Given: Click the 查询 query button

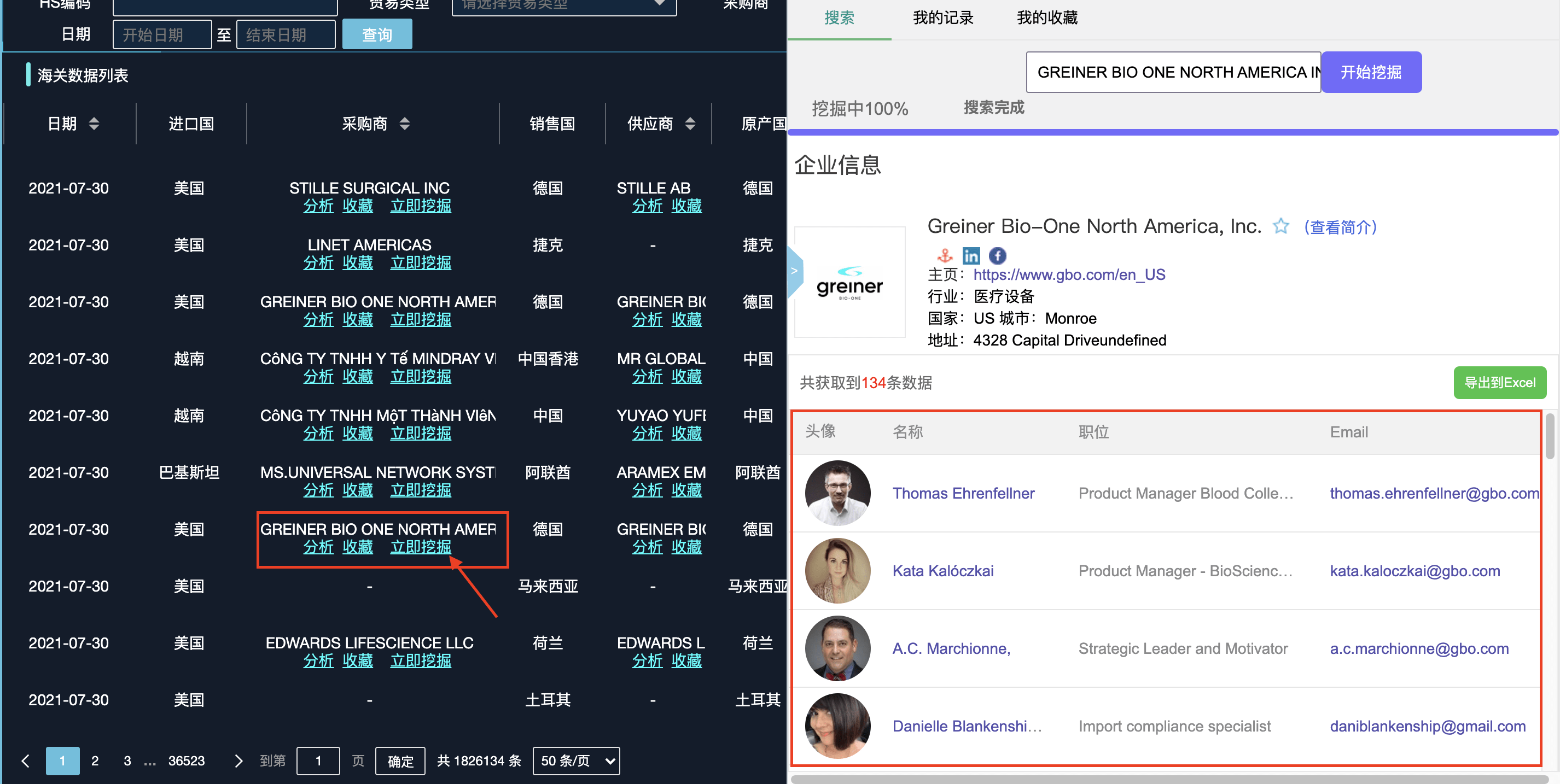Looking at the screenshot, I should [377, 34].
